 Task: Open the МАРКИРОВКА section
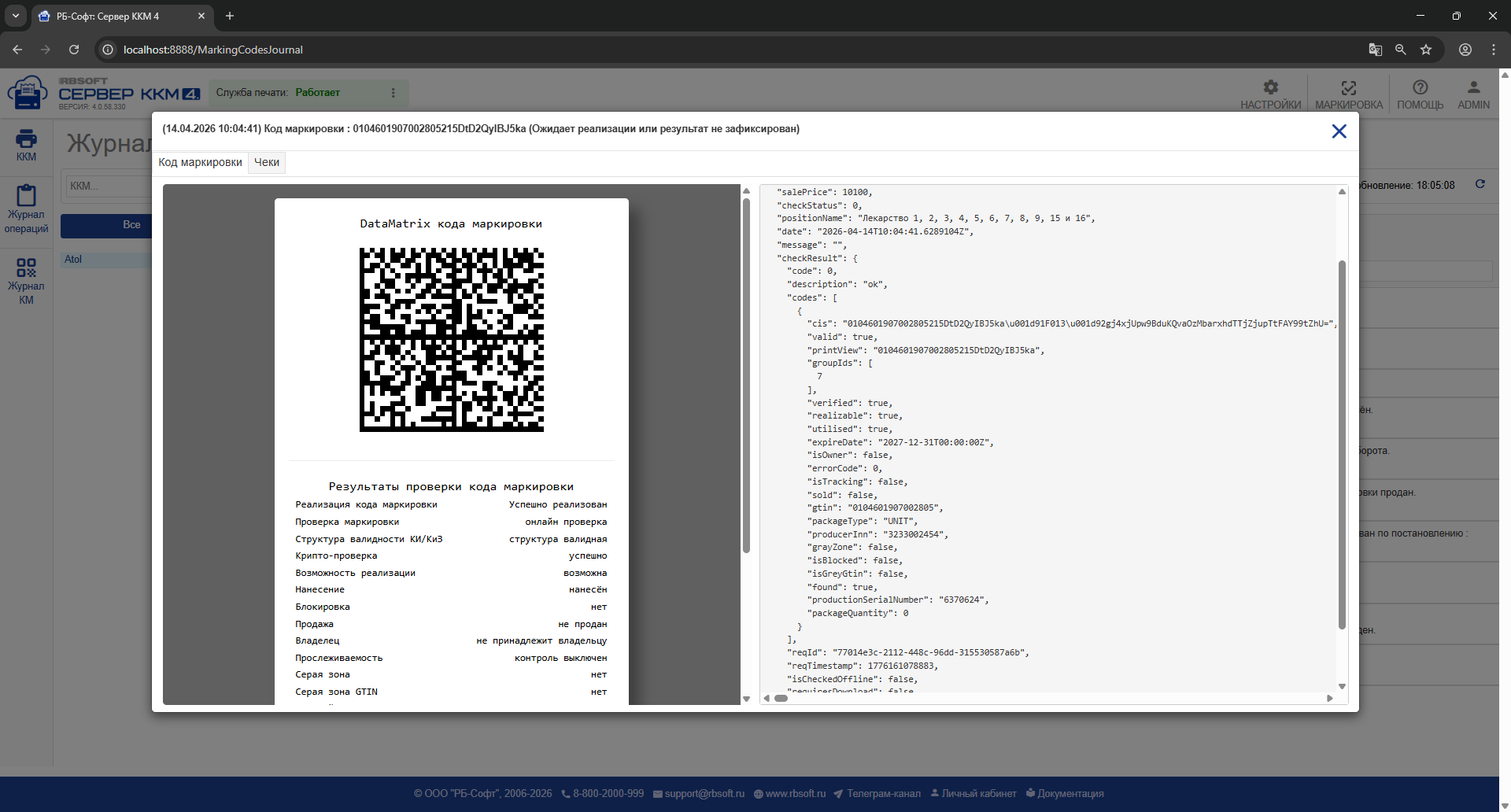1348,94
